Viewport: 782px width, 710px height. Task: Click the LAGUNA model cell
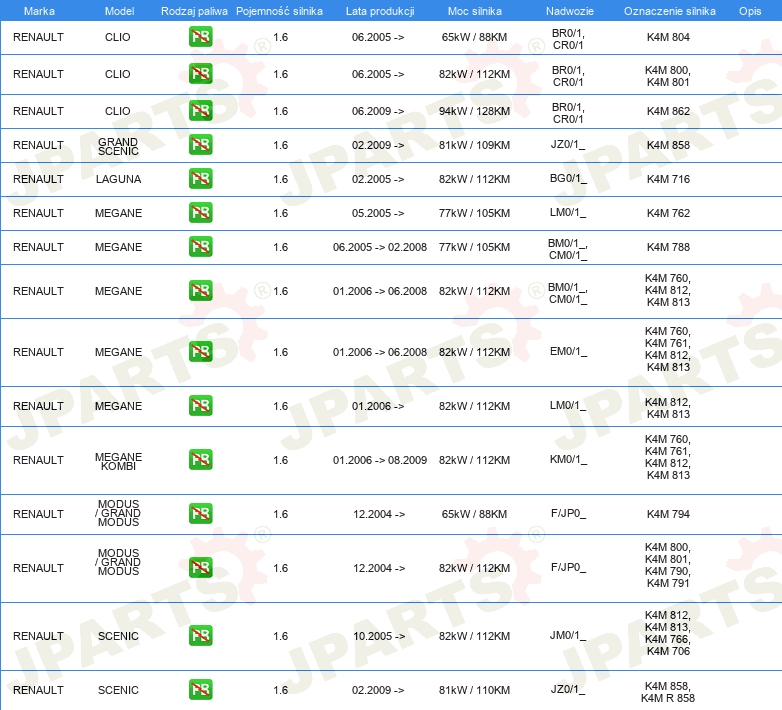point(118,179)
